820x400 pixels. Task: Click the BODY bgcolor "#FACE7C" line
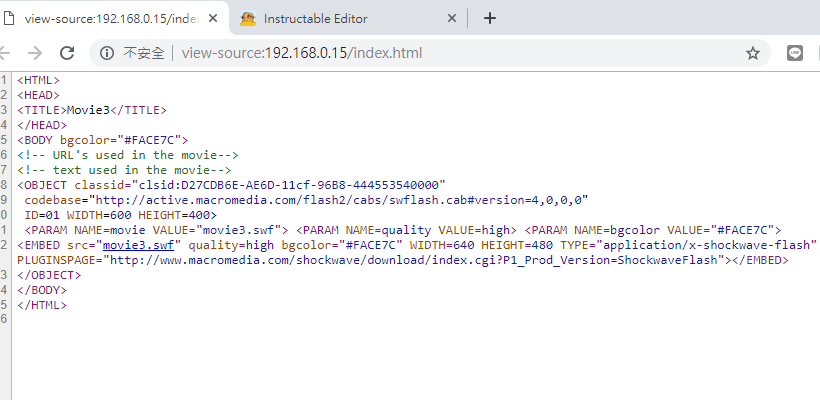tap(102, 140)
